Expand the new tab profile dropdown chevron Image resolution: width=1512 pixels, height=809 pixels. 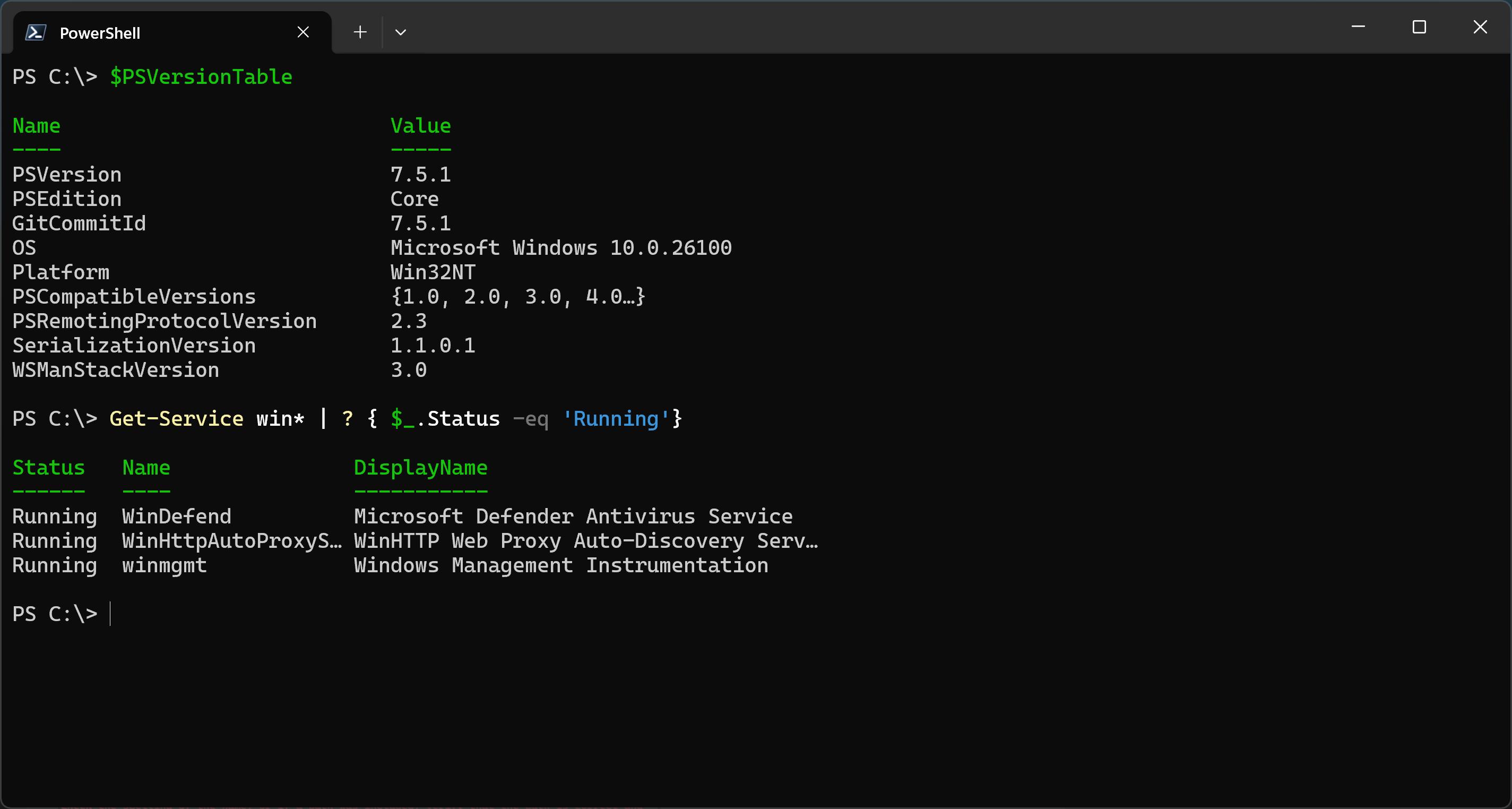(x=401, y=32)
